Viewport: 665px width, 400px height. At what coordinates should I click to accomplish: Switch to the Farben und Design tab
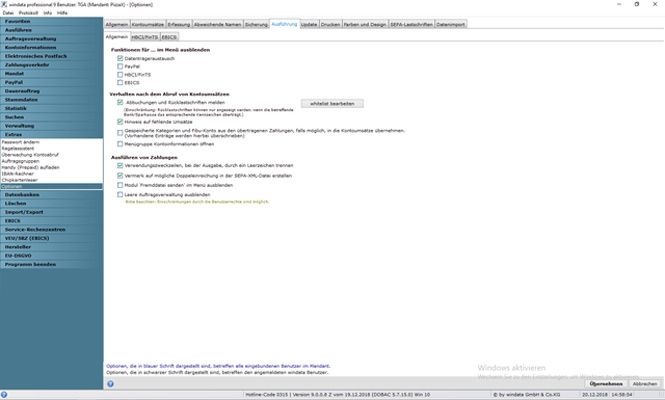pos(365,25)
